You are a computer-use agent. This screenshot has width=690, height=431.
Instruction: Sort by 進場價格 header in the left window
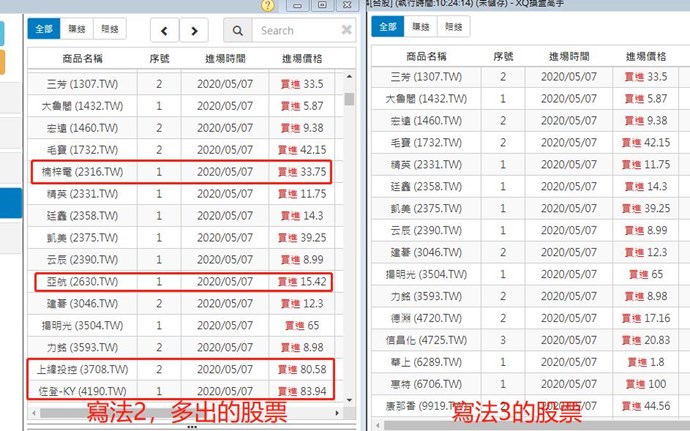(x=302, y=59)
